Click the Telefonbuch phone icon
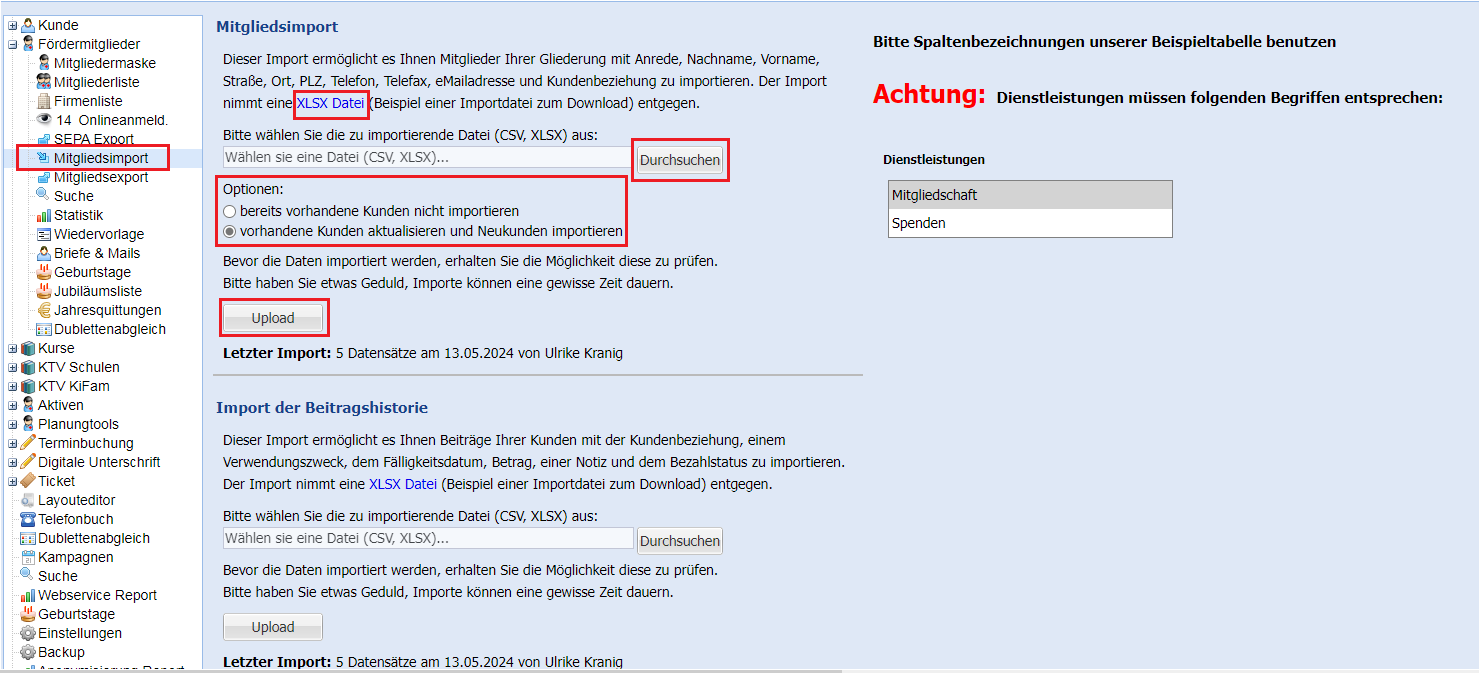This screenshot has height=673, width=1479. (28, 519)
